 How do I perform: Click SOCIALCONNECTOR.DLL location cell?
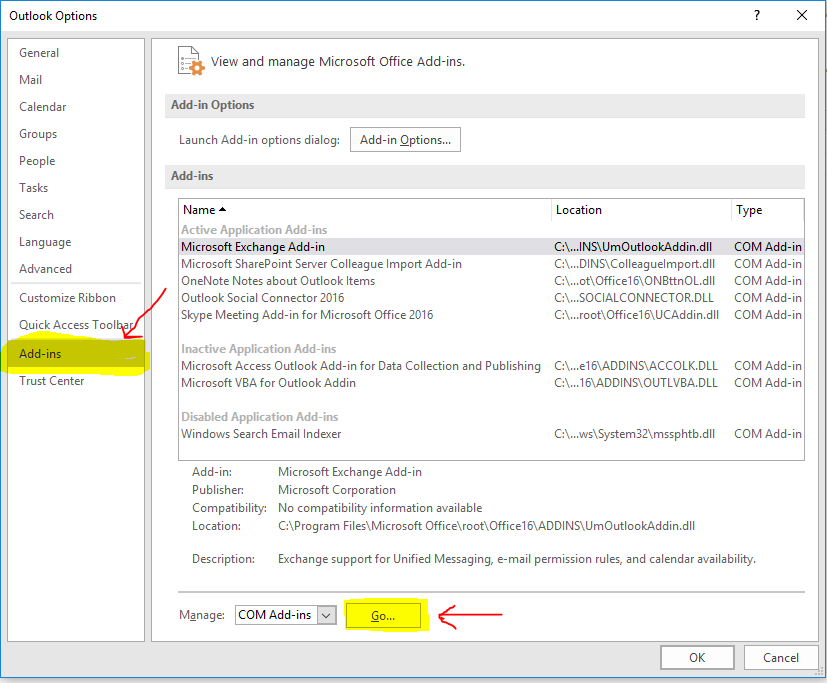633,298
